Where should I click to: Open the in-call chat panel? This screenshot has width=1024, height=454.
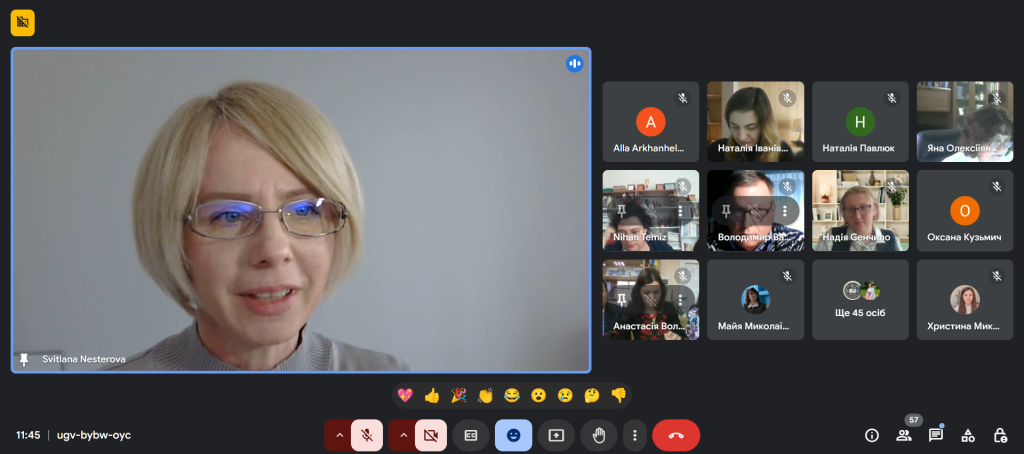(936, 435)
